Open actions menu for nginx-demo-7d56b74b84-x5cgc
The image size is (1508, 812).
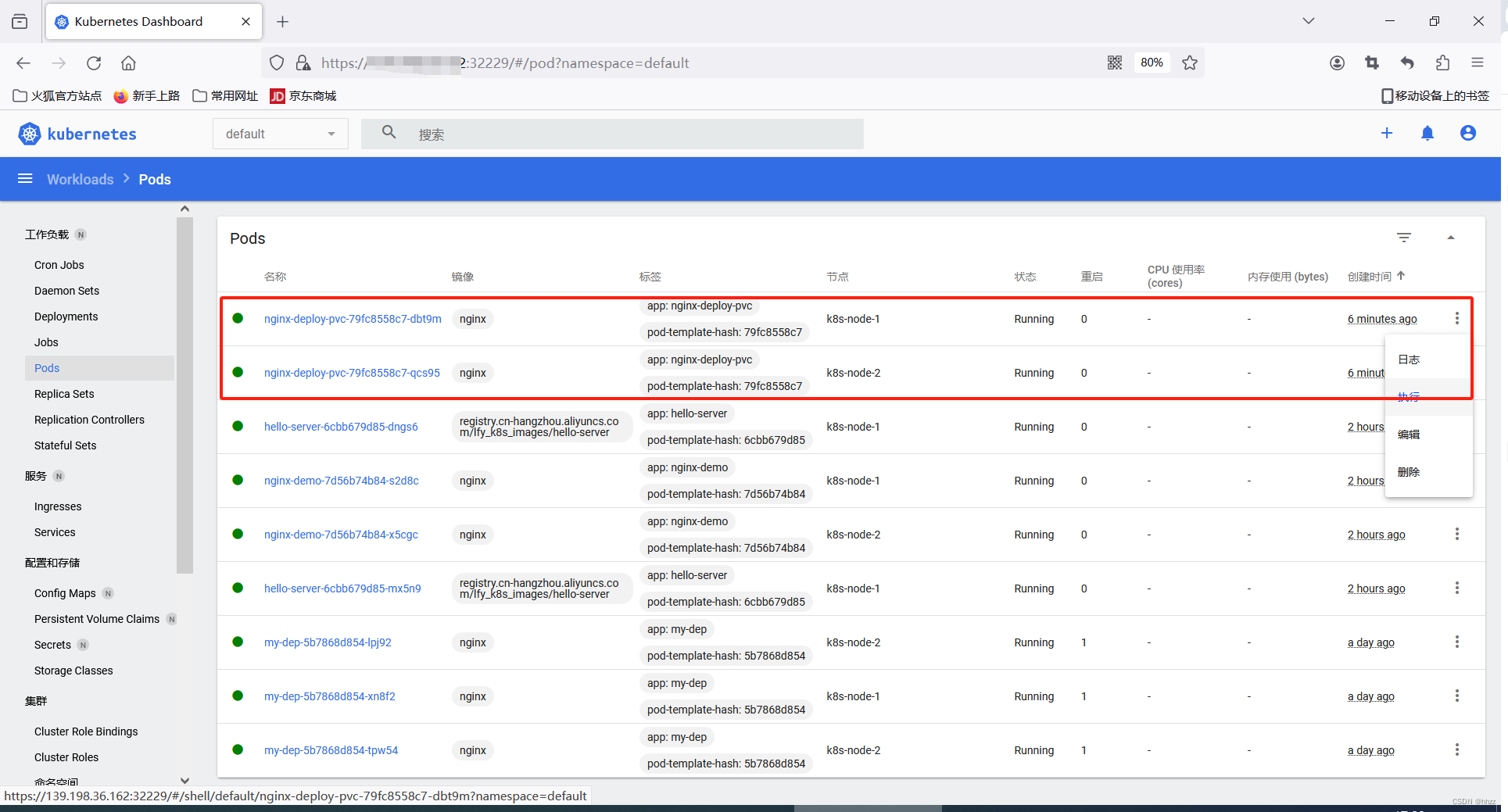pos(1457,534)
